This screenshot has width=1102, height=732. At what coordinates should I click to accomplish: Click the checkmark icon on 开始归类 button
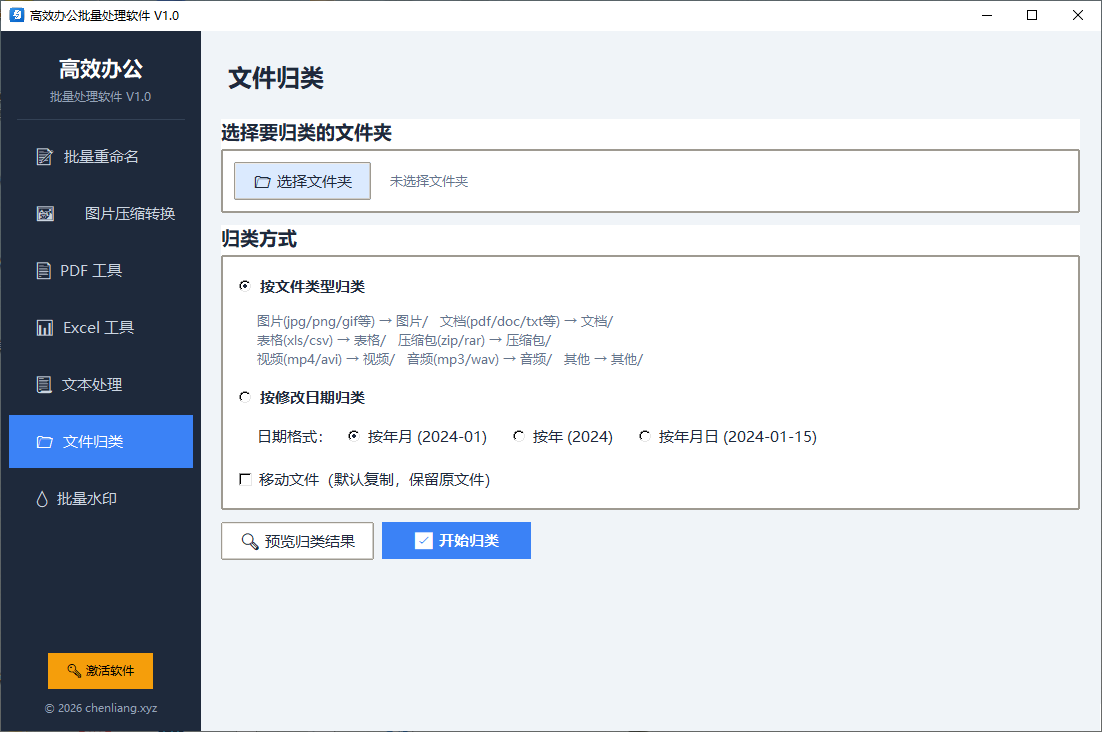[424, 540]
